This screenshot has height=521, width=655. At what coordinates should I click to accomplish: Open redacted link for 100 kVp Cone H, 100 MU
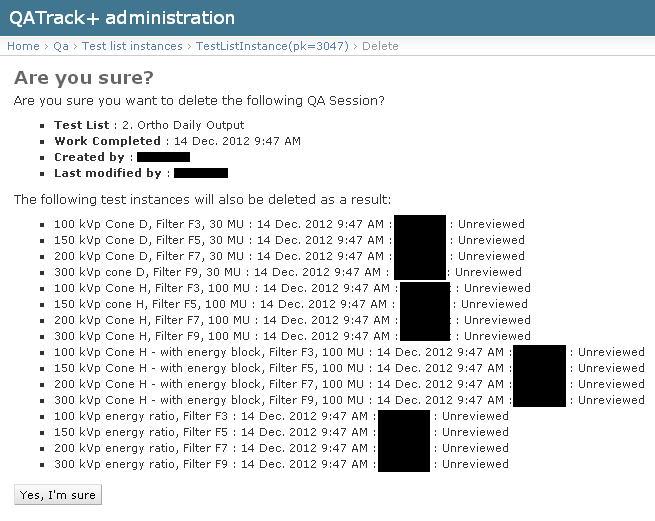[x=424, y=288]
